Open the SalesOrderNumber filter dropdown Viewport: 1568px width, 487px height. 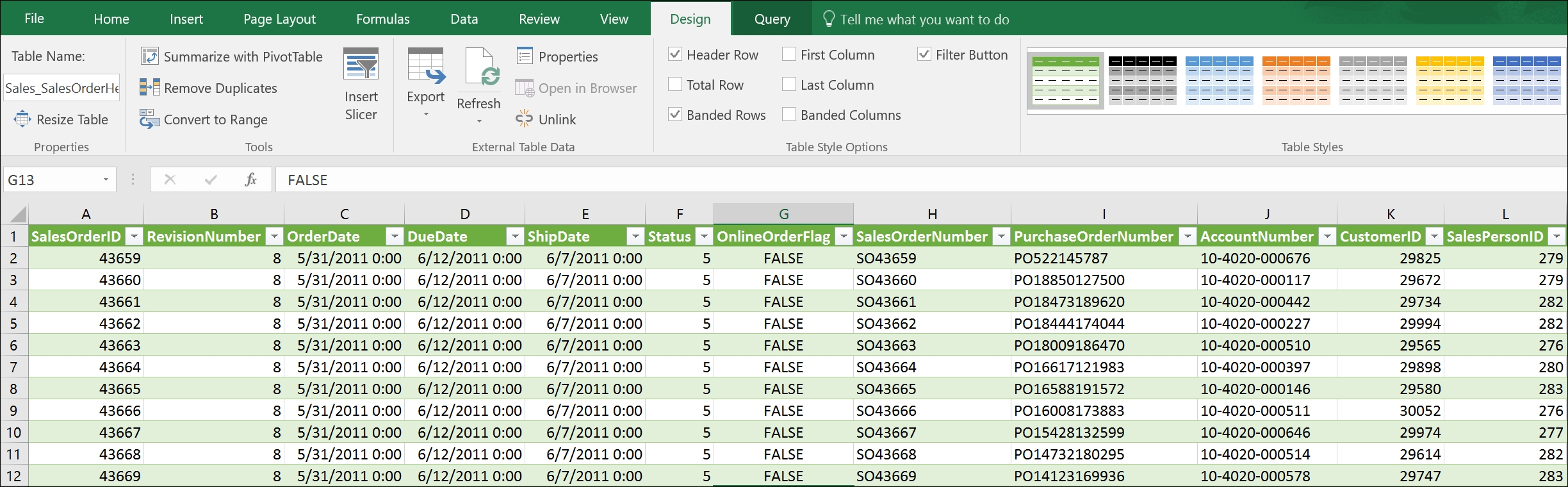pyautogui.click(x=1001, y=236)
